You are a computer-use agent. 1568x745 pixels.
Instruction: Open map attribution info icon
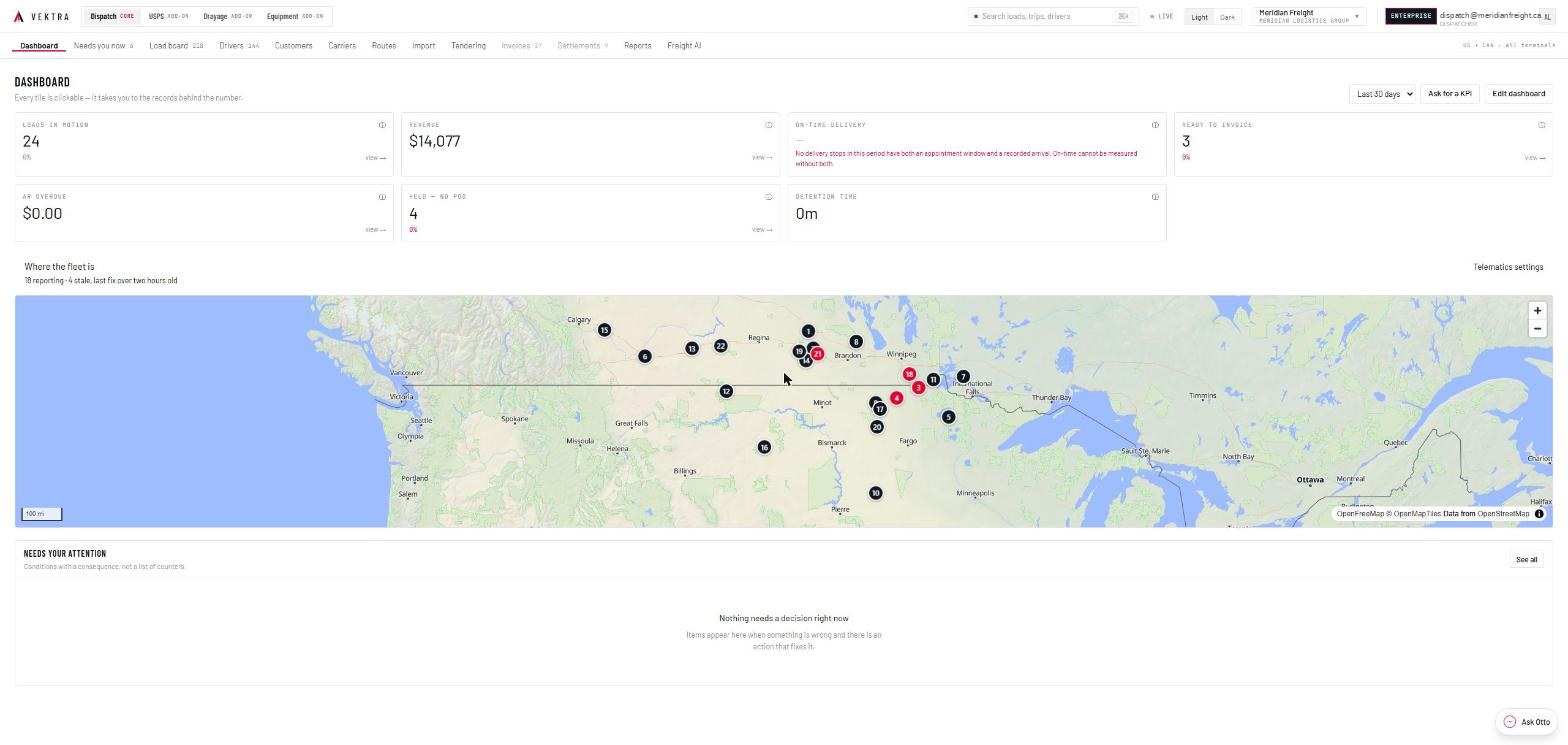[1539, 514]
